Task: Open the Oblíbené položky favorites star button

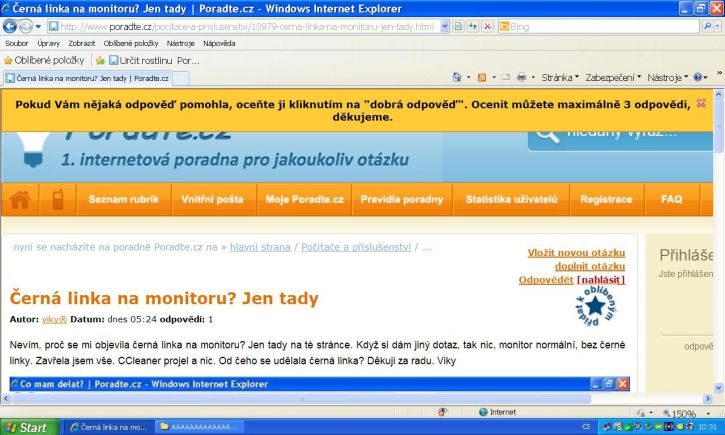Action: click(x=44, y=61)
